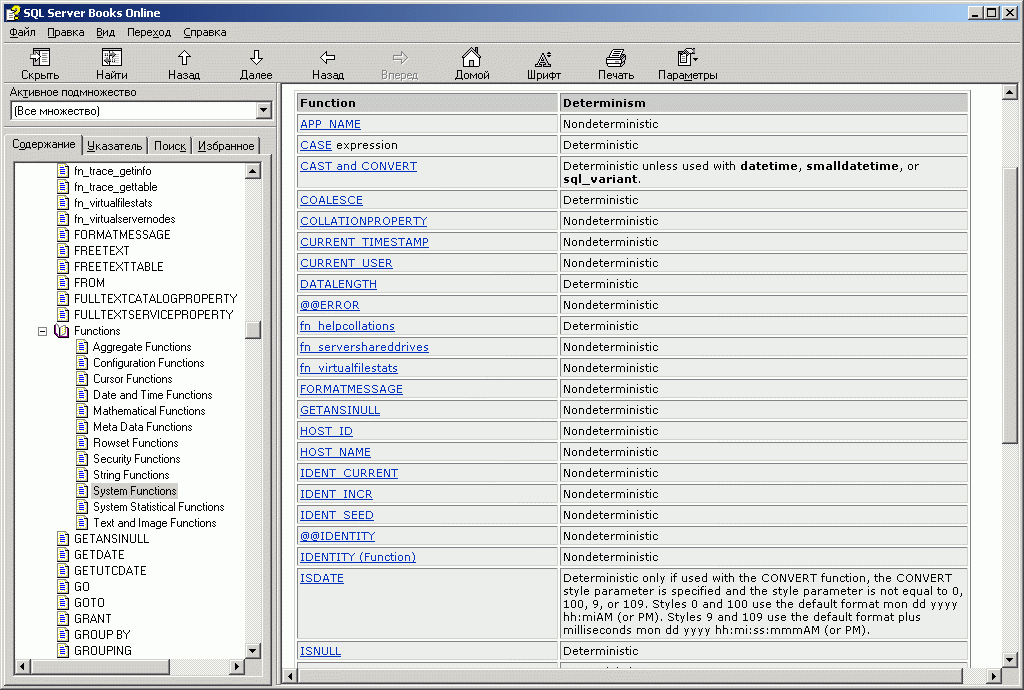
Task: Select page icon next to fn_trace_getinfo
Action: pyautogui.click(x=63, y=171)
